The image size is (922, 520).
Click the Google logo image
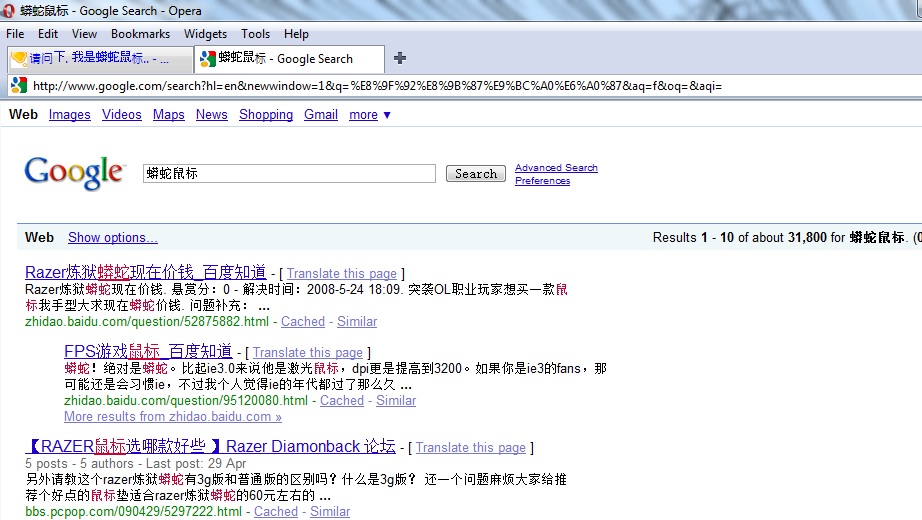[x=74, y=173]
